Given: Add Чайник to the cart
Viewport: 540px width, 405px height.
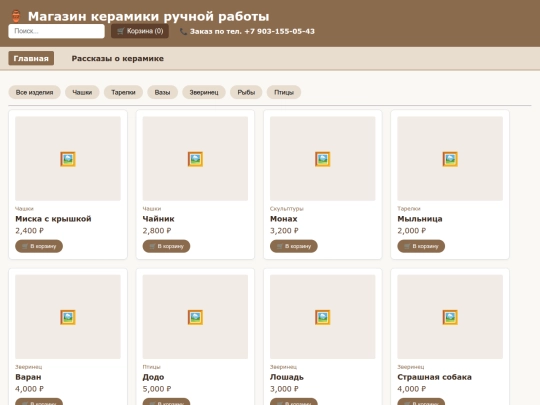Looking at the screenshot, I should pyautogui.click(x=166, y=246).
